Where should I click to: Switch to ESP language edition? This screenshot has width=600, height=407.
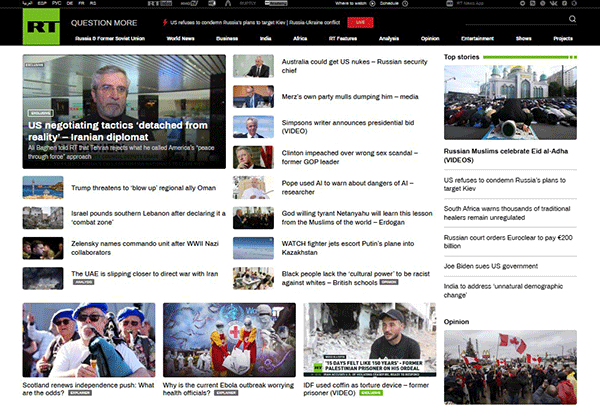click(x=42, y=3)
